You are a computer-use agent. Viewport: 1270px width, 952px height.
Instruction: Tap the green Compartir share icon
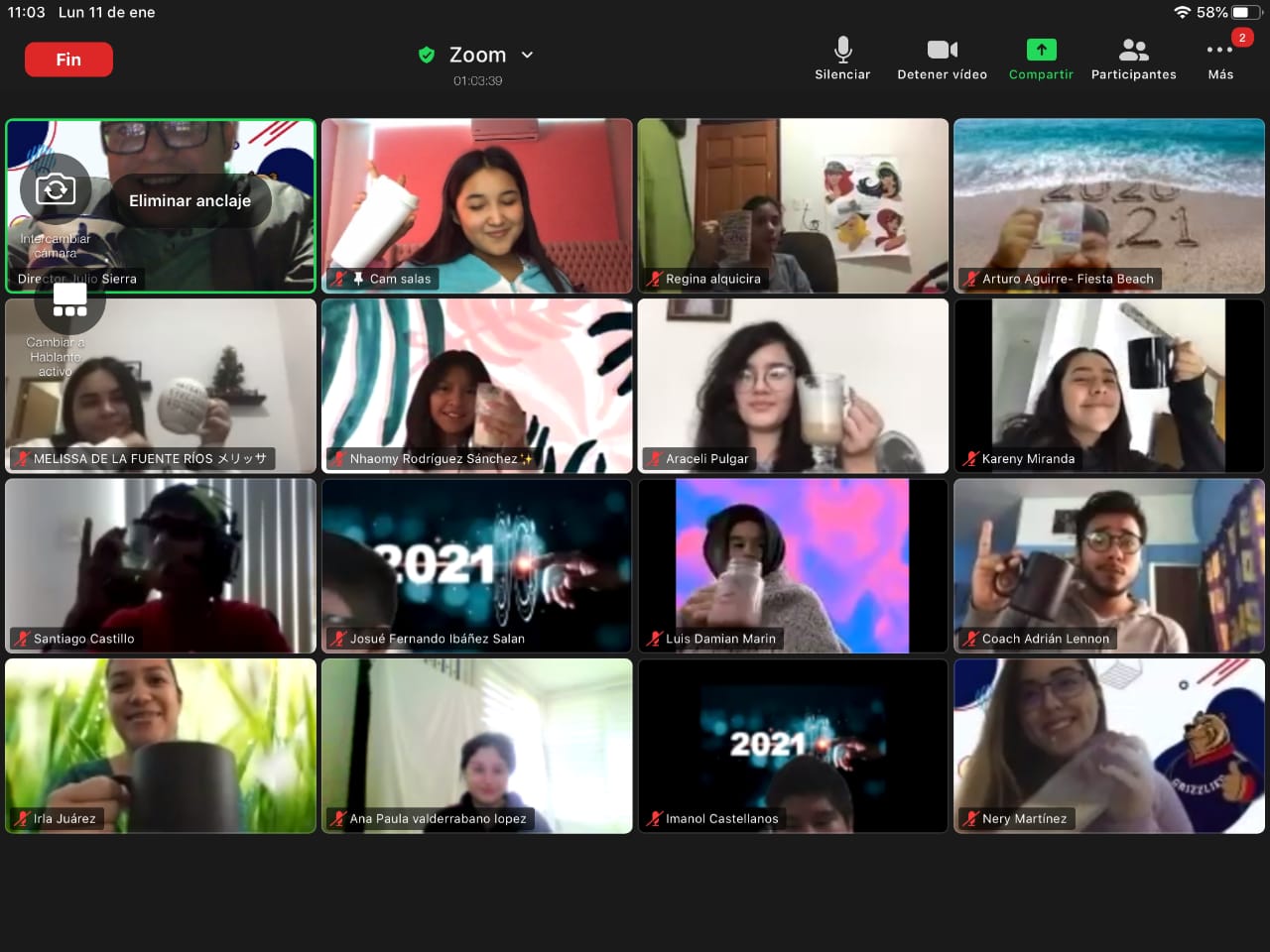1041,50
